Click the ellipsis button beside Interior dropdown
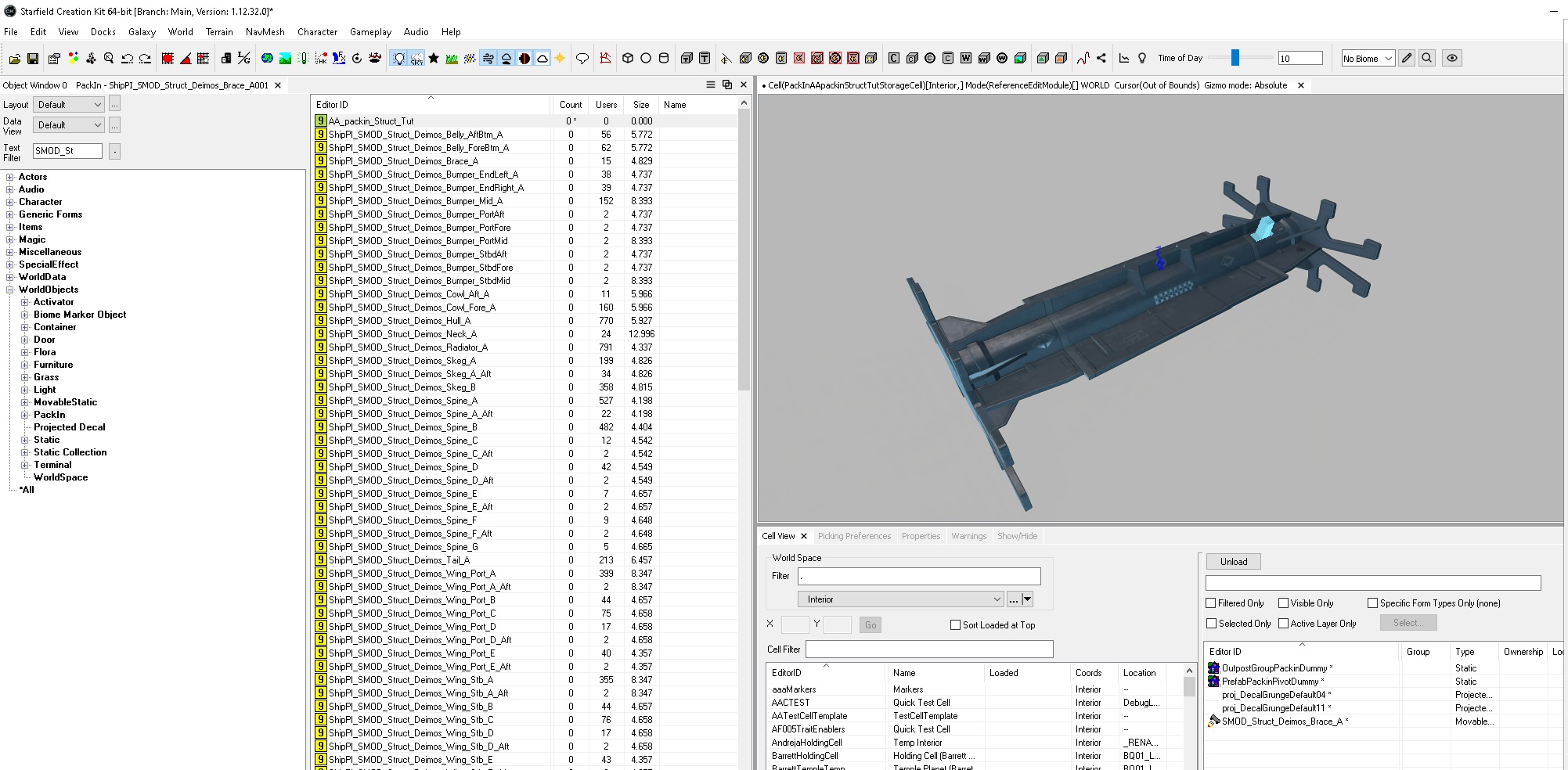This screenshot has height=770, width=1568. (x=1014, y=599)
